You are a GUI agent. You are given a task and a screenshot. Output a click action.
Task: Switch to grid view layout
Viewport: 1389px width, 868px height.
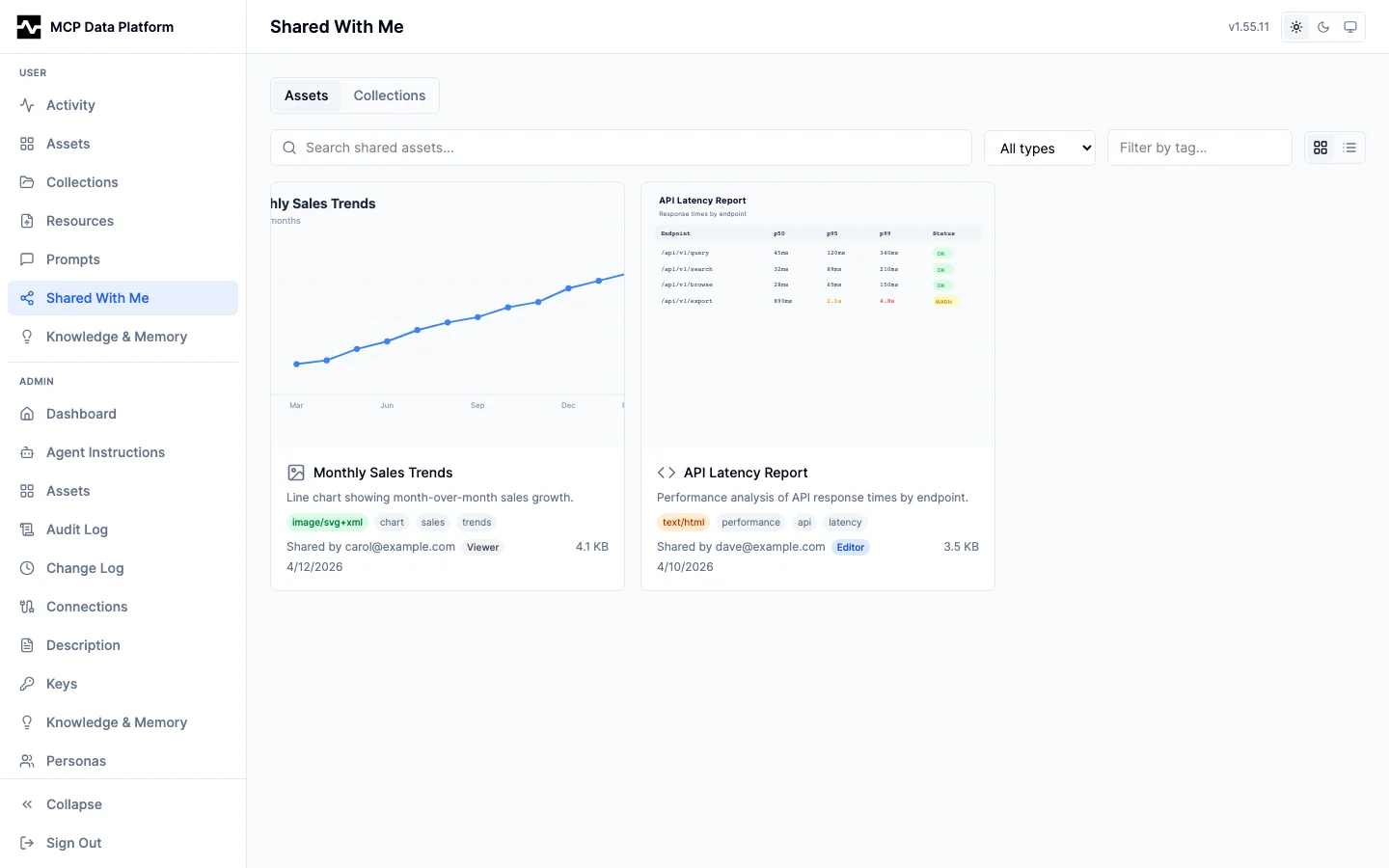coord(1321,148)
